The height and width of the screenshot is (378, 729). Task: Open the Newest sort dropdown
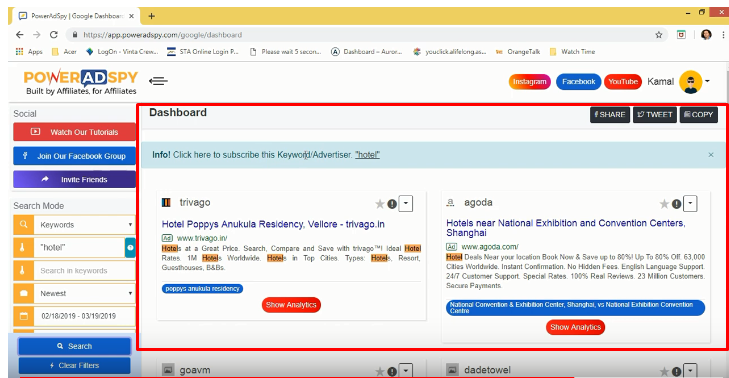click(85, 293)
